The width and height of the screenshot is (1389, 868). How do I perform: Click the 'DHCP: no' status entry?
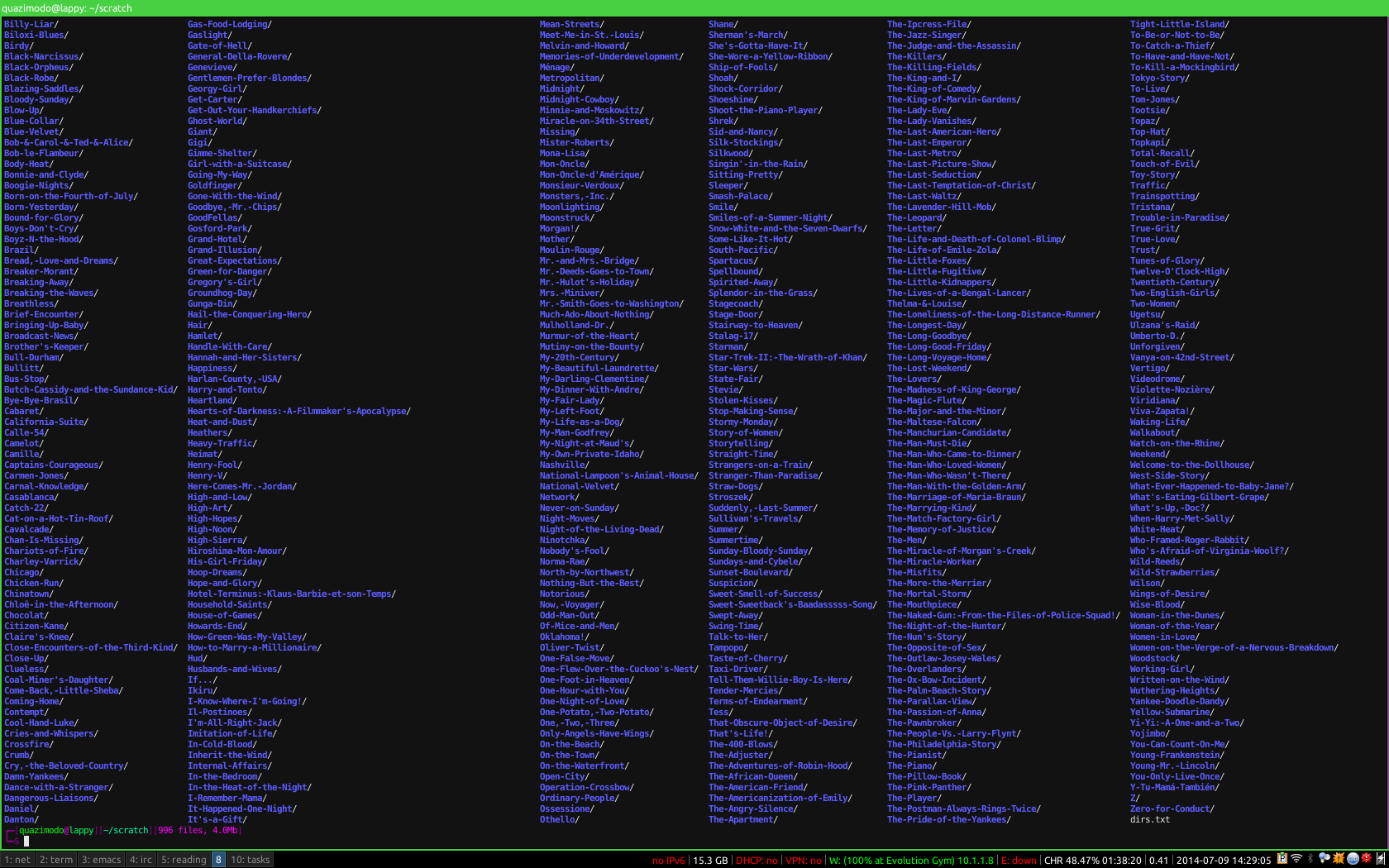(757, 861)
